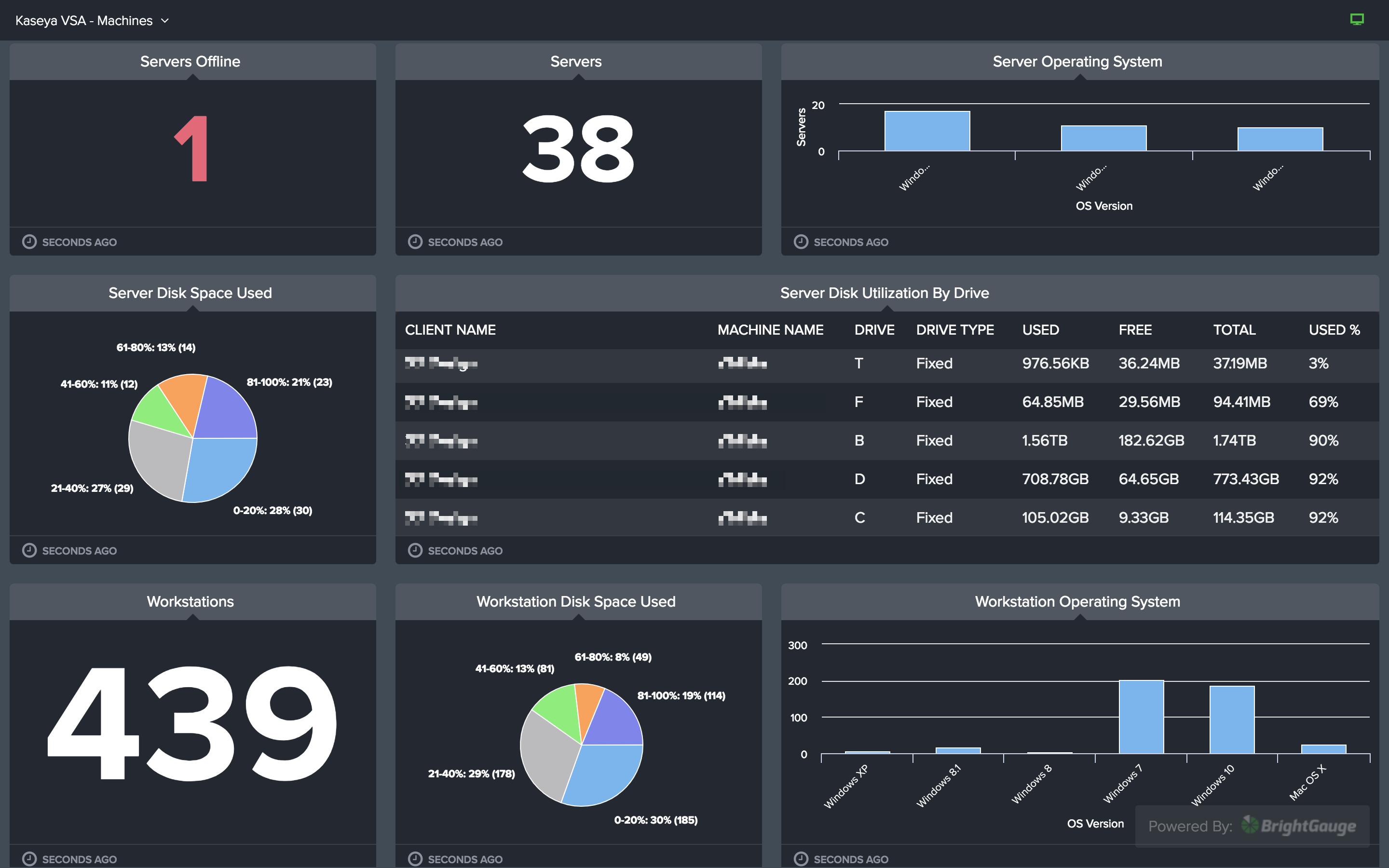Image resolution: width=1389 pixels, height=868 pixels.
Task: Sort table by DRIVE TYPE column
Action: (x=954, y=329)
